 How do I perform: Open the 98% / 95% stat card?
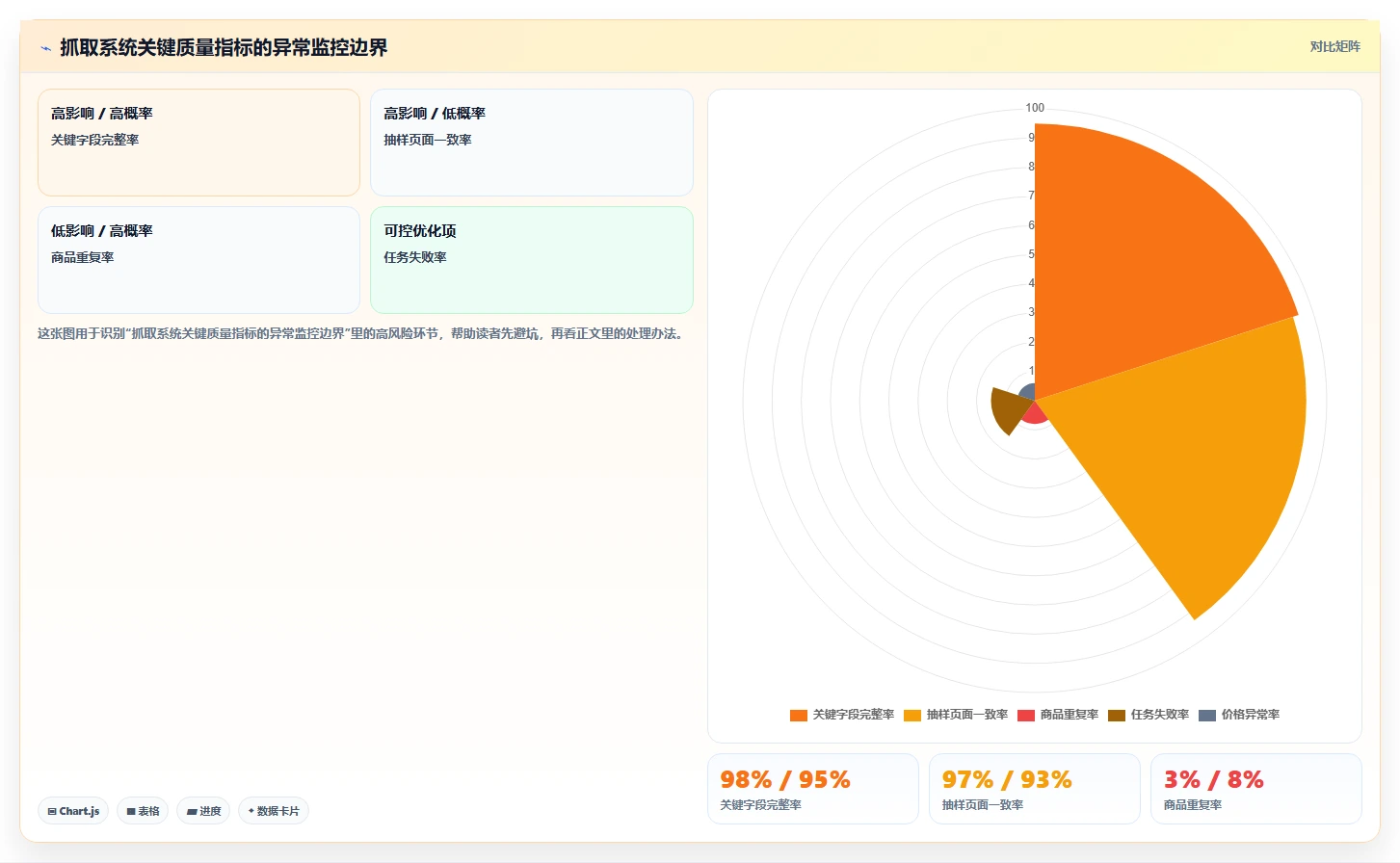click(812, 789)
